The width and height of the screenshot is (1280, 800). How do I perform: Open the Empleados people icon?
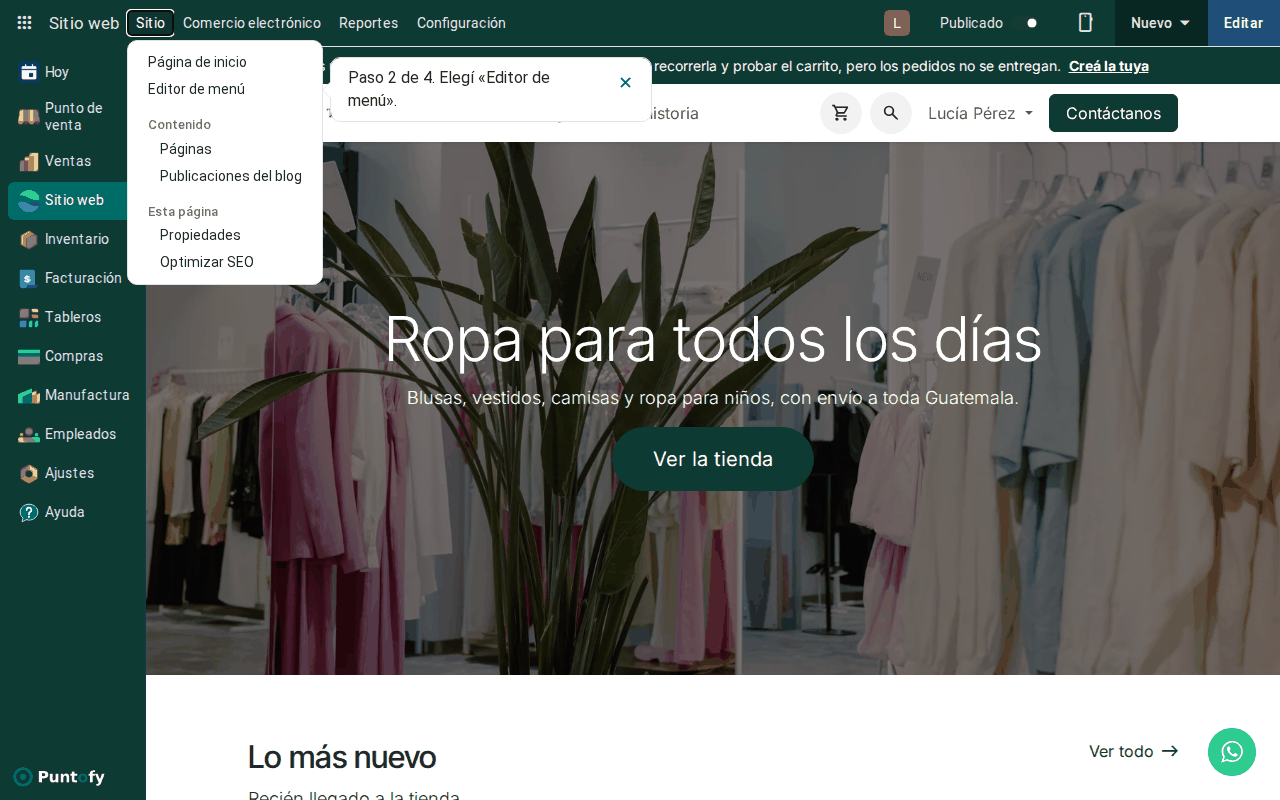[x=29, y=434]
